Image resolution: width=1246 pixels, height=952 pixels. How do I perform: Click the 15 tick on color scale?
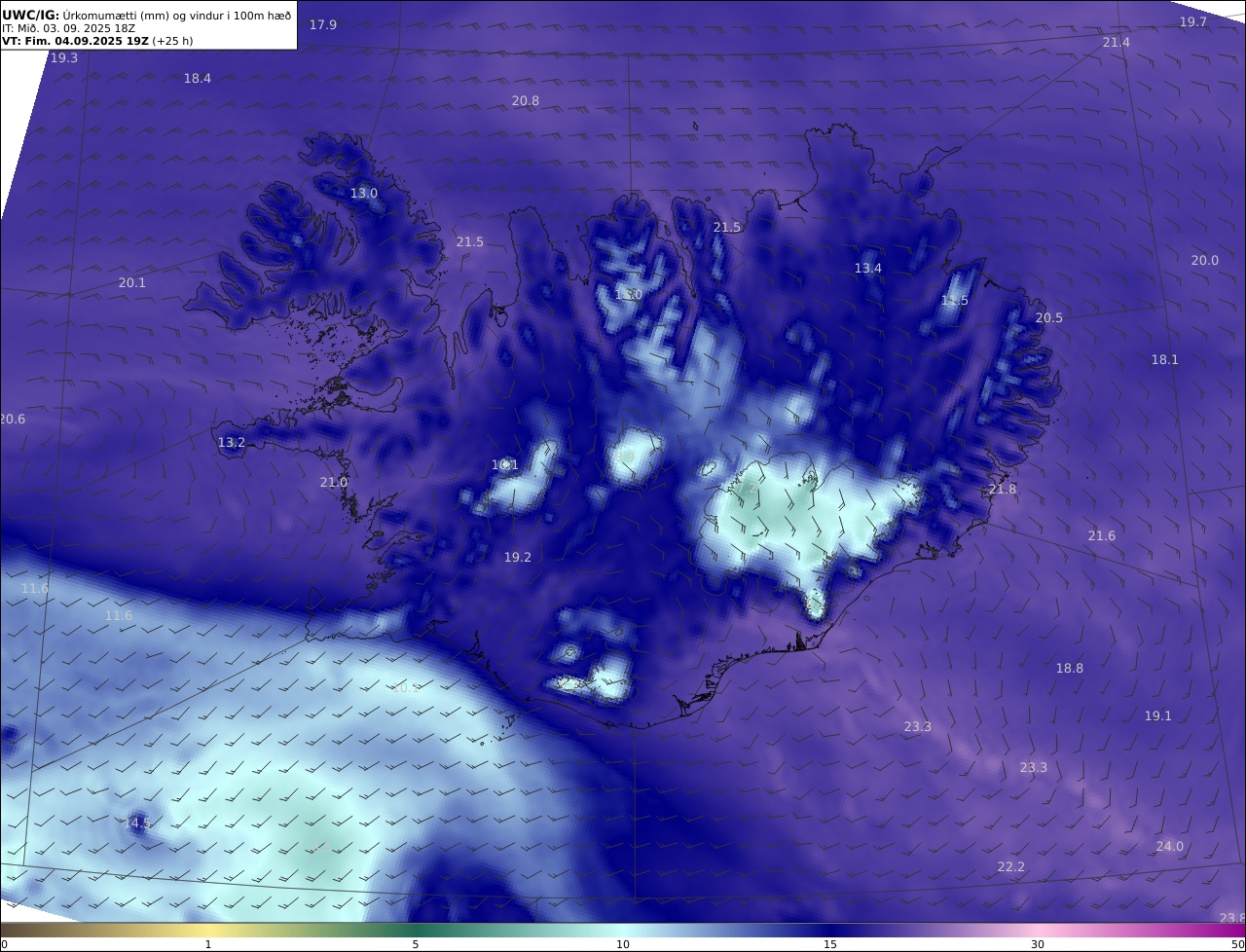coord(830,944)
